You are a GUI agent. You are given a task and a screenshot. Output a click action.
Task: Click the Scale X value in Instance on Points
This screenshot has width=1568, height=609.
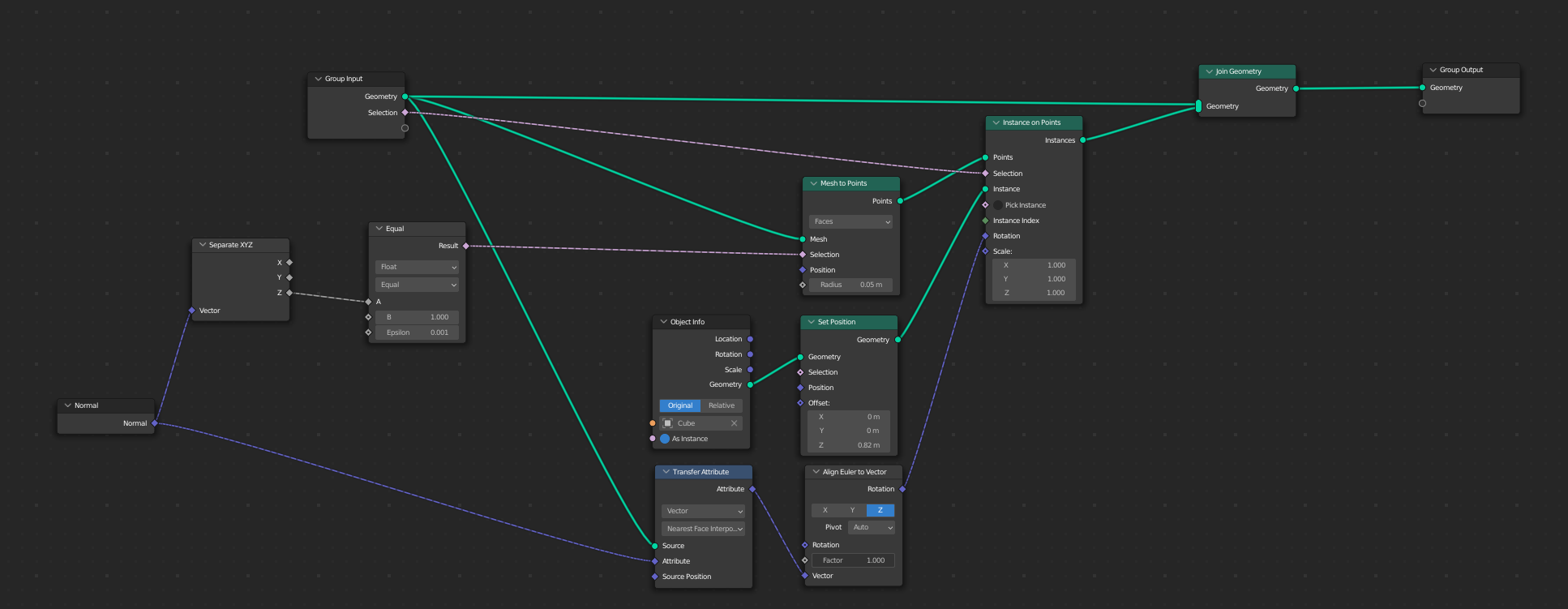(1034, 265)
